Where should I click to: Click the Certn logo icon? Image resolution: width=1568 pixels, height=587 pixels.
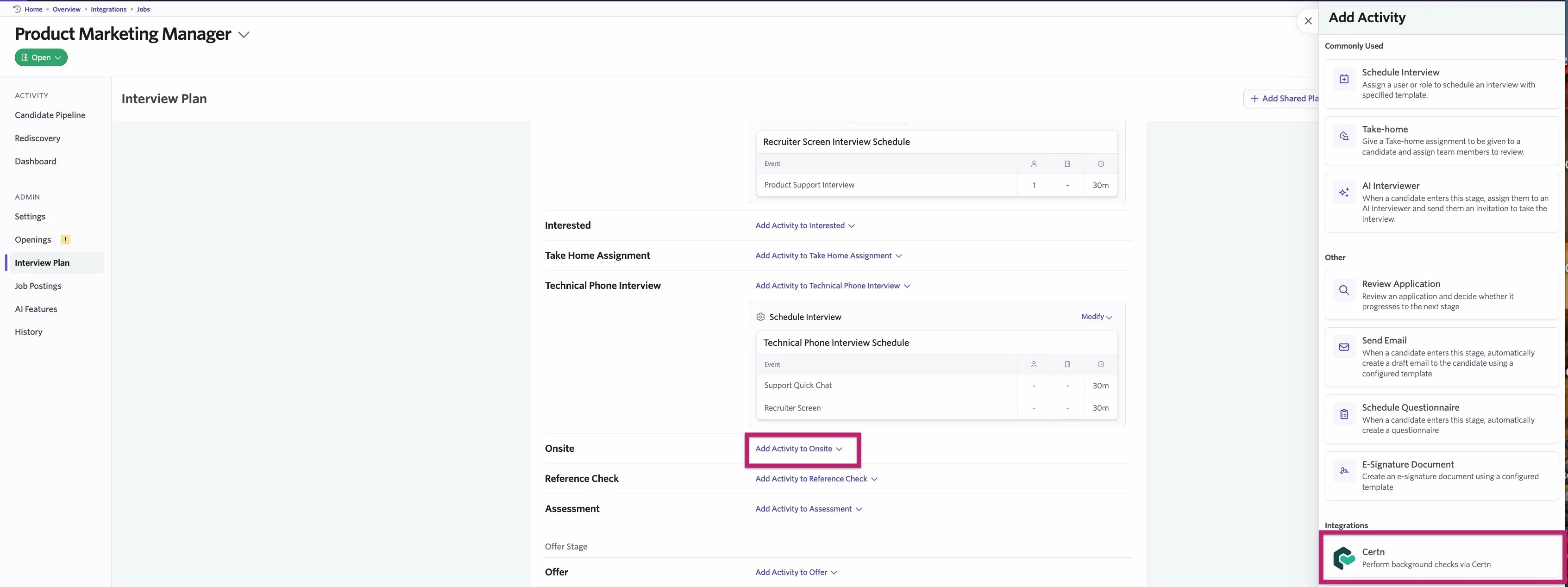click(x=1344, y=558)
